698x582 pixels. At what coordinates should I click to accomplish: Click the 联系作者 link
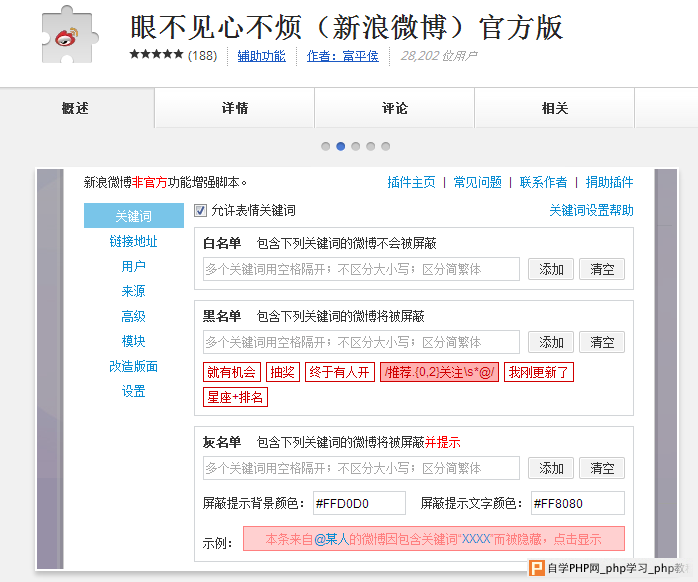(543, 182)
